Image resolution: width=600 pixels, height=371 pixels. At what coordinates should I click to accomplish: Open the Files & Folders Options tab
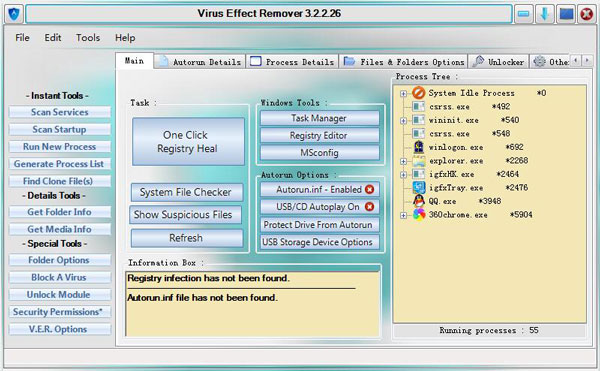pos(404,62)
